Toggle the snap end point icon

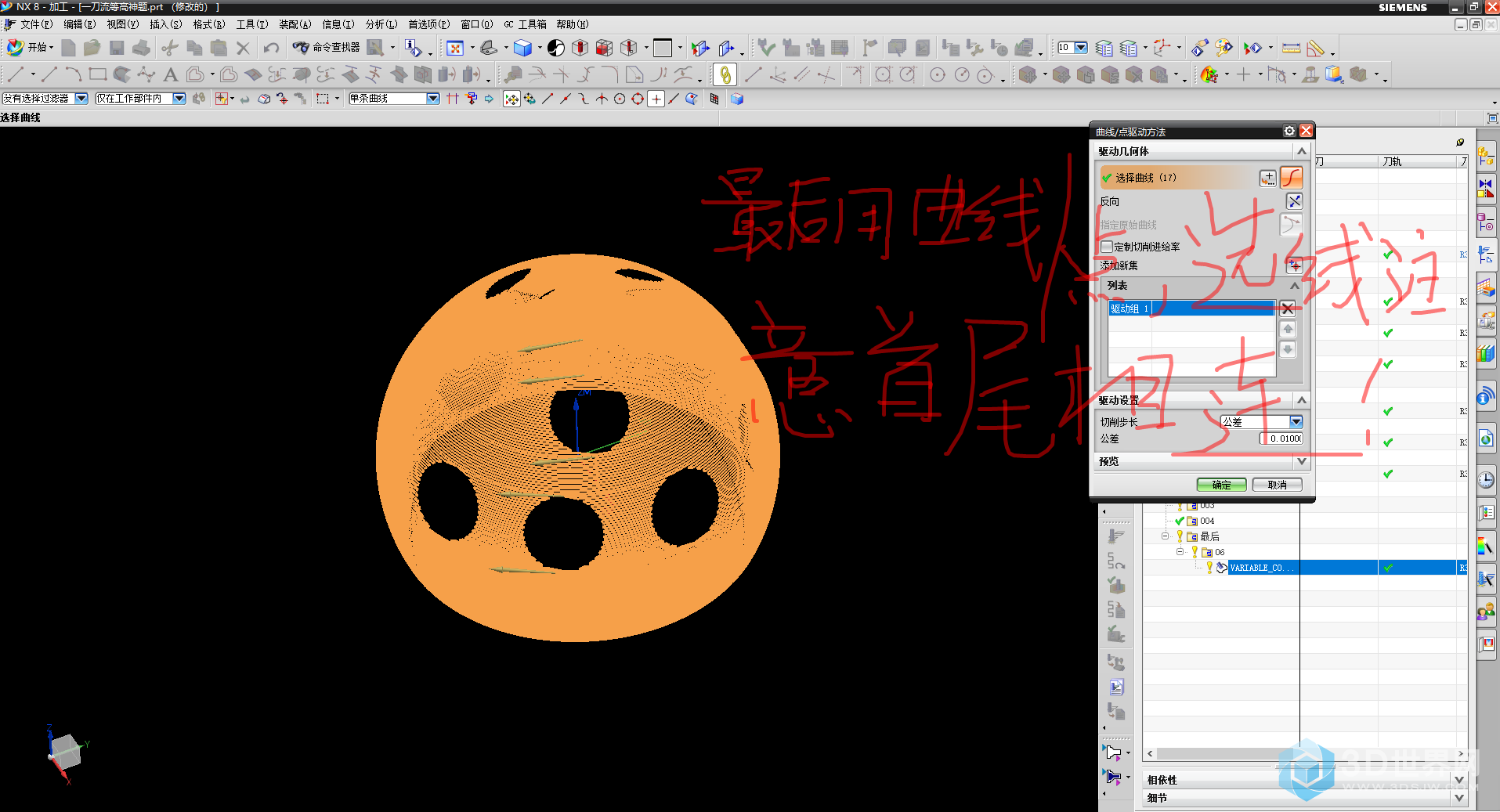pyautogui.click(x=548, y=99)
